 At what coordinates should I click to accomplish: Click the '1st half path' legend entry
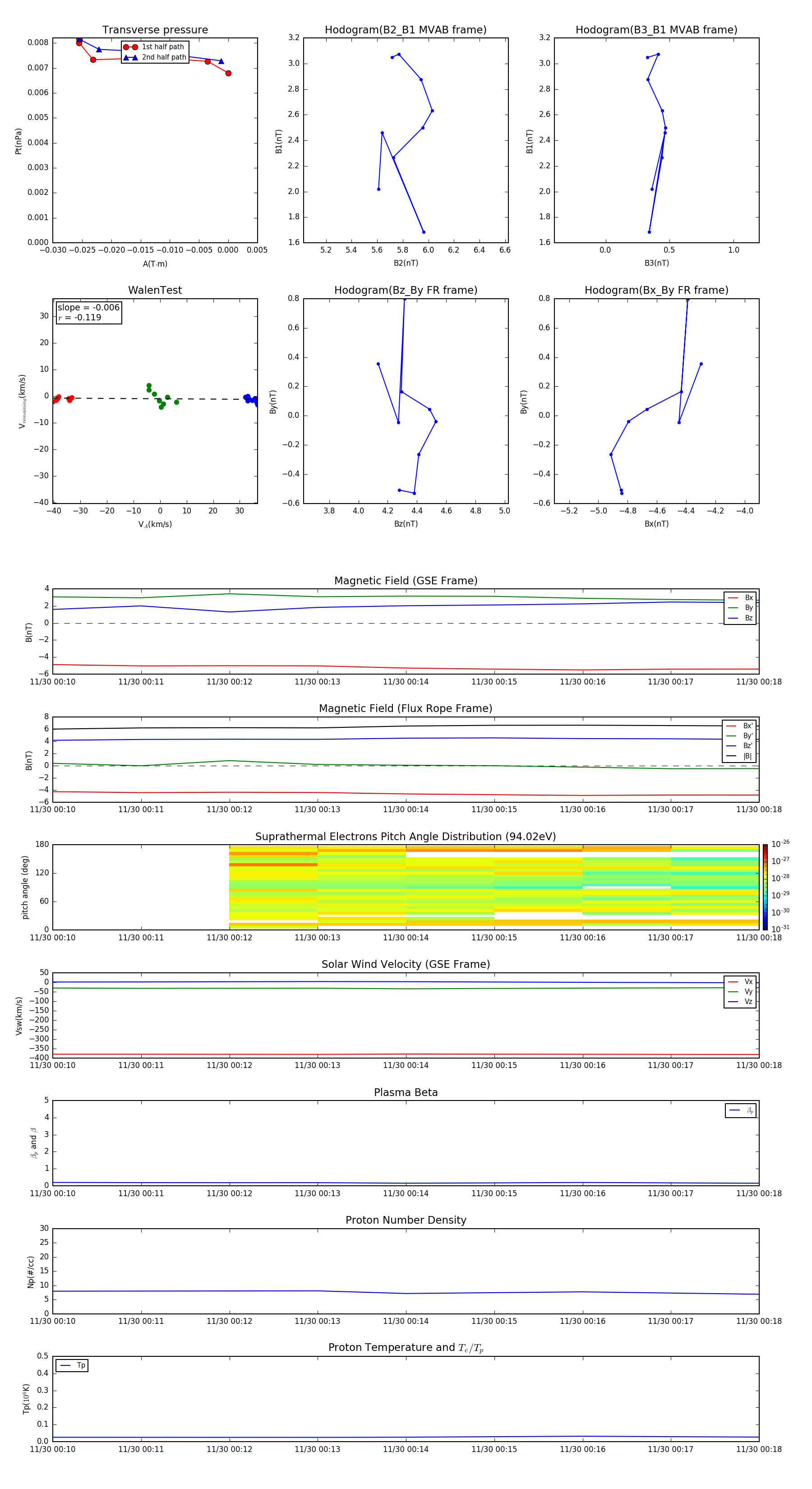pyautogui.click(x=154, y=47)
